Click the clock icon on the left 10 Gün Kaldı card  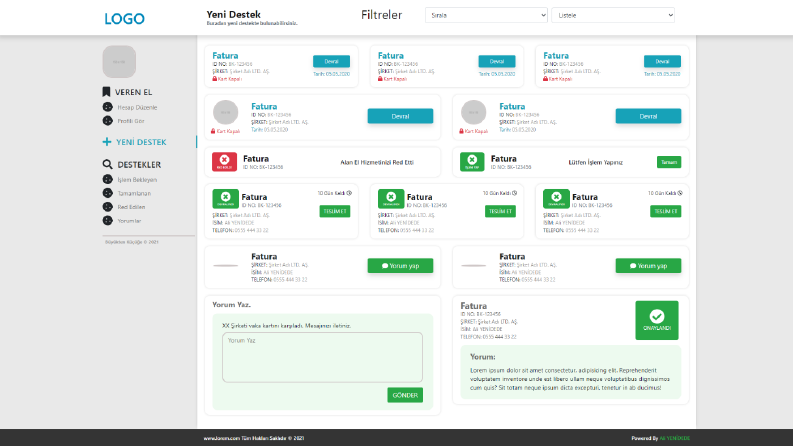349,193
